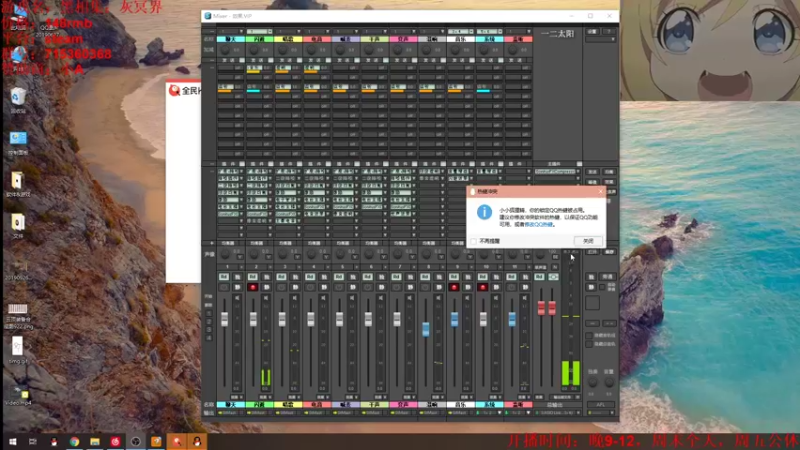Click the Rd automation button on channel 1
This screenshot has height=450, width=800.
[x=224, y=277]
